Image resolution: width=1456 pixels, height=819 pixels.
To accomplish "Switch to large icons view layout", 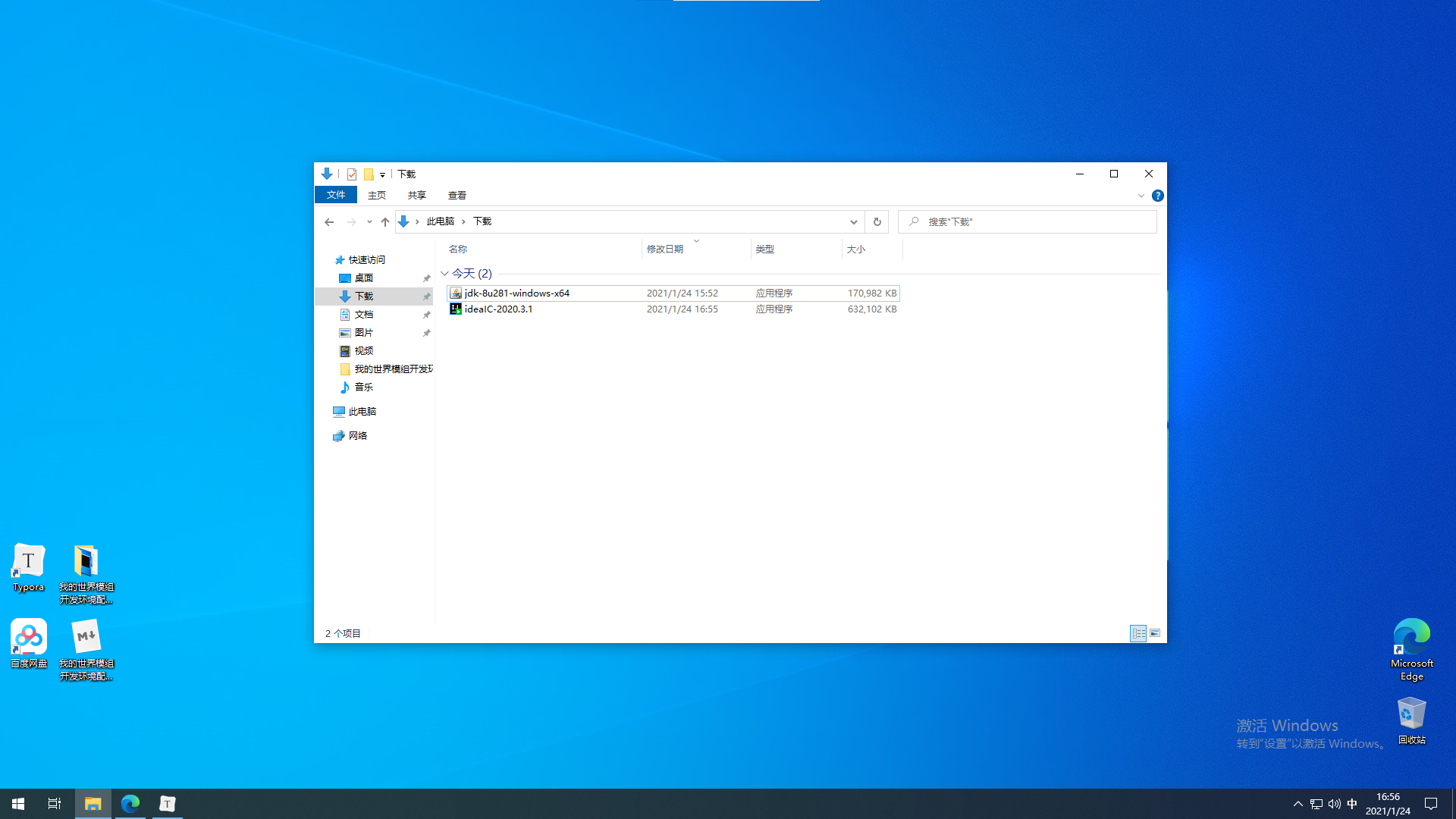I will click(1155, 633).
